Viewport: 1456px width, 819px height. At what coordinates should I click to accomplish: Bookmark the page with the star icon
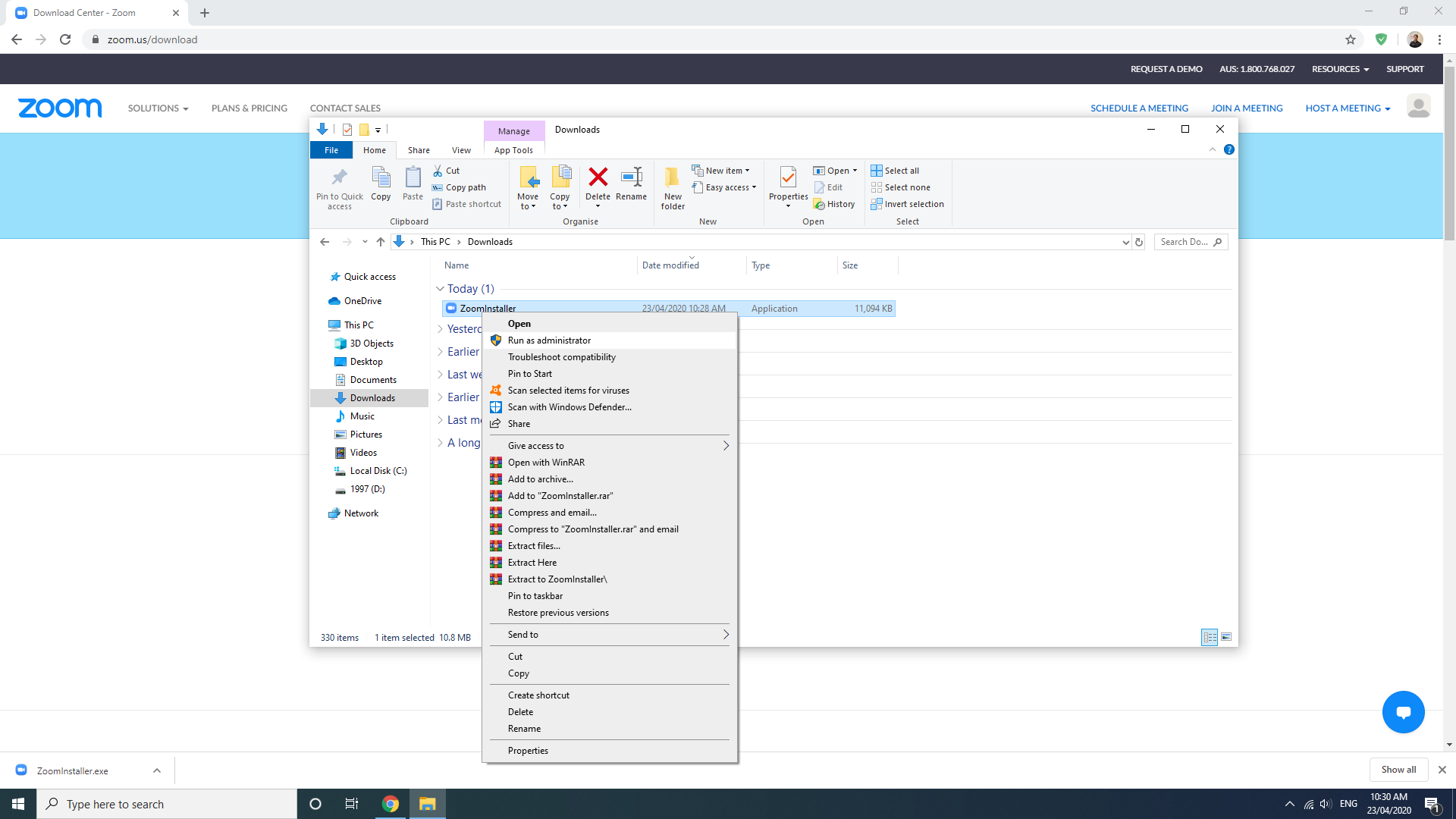click(x=1351, y=39)
